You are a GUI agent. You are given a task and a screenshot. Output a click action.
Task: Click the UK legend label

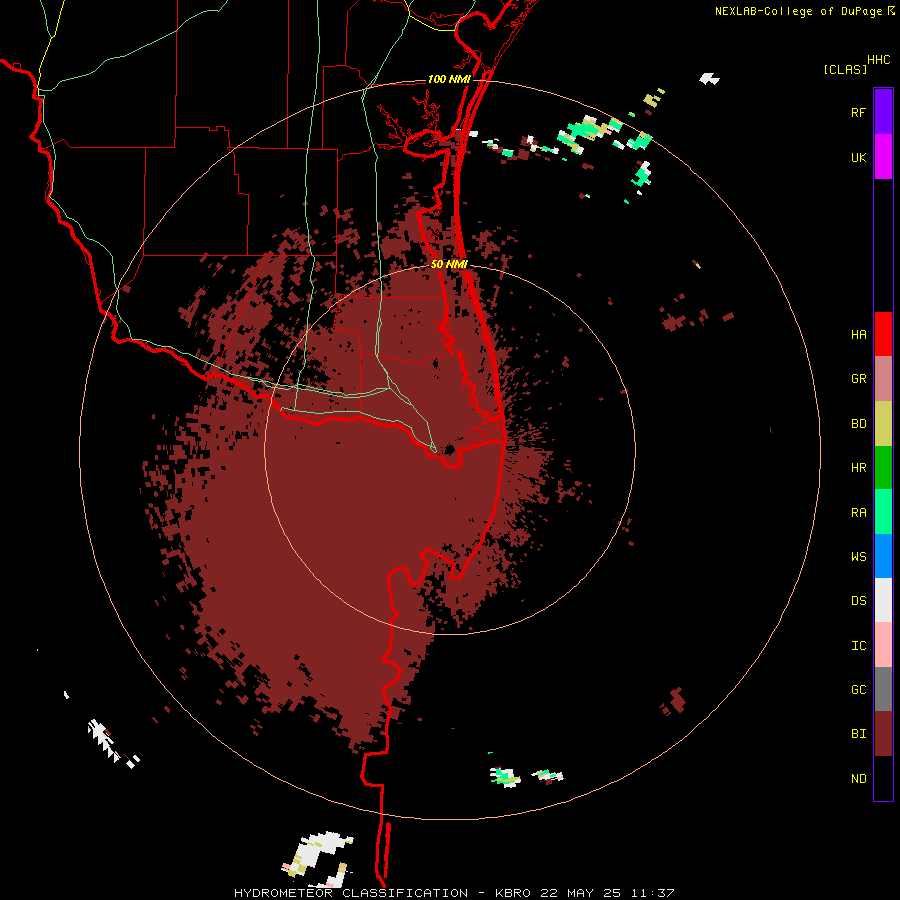858,158
